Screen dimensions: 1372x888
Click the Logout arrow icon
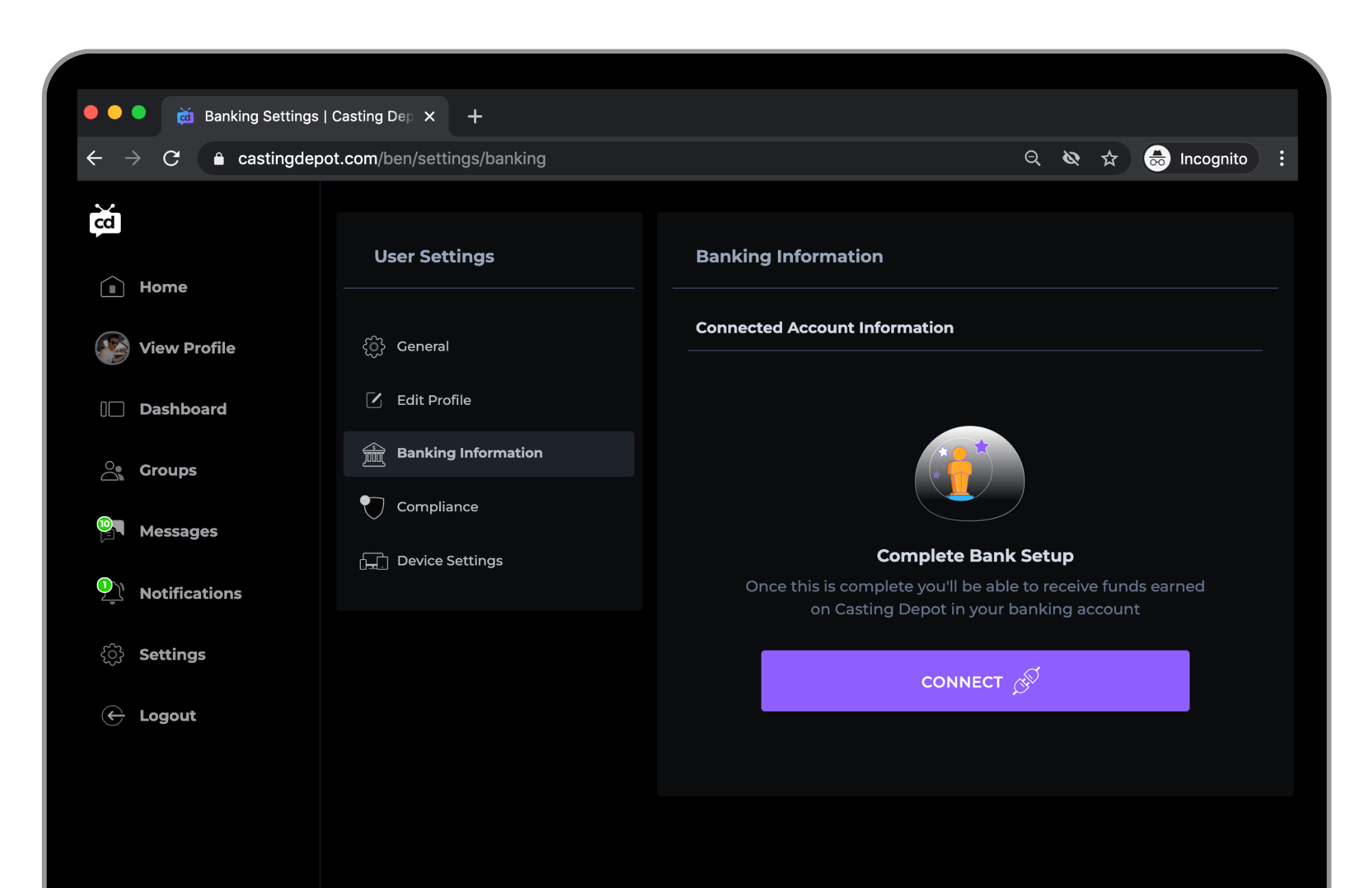[113, 716]
